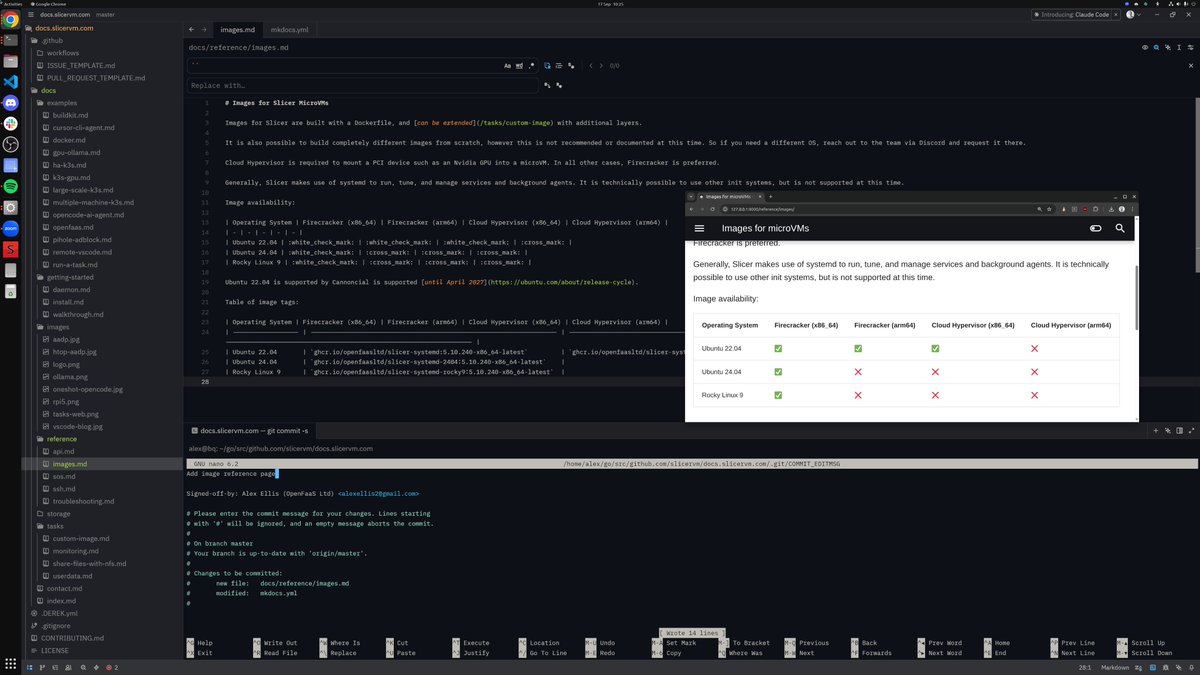Image resolution: width=1200 pixels, height=675 pixels.
Task: Collapse the tasks folder
Action: click(x=55, y=526)
